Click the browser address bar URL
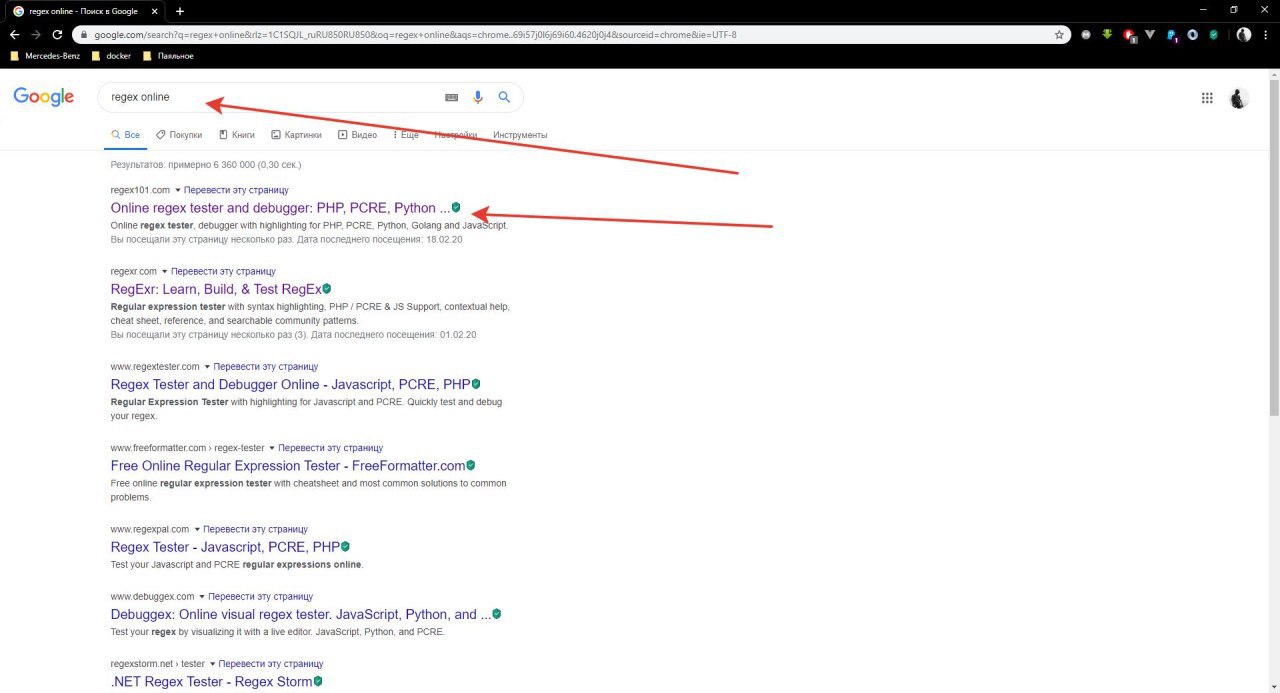This screenshot has height=693, width=1280. pos(415,34)
